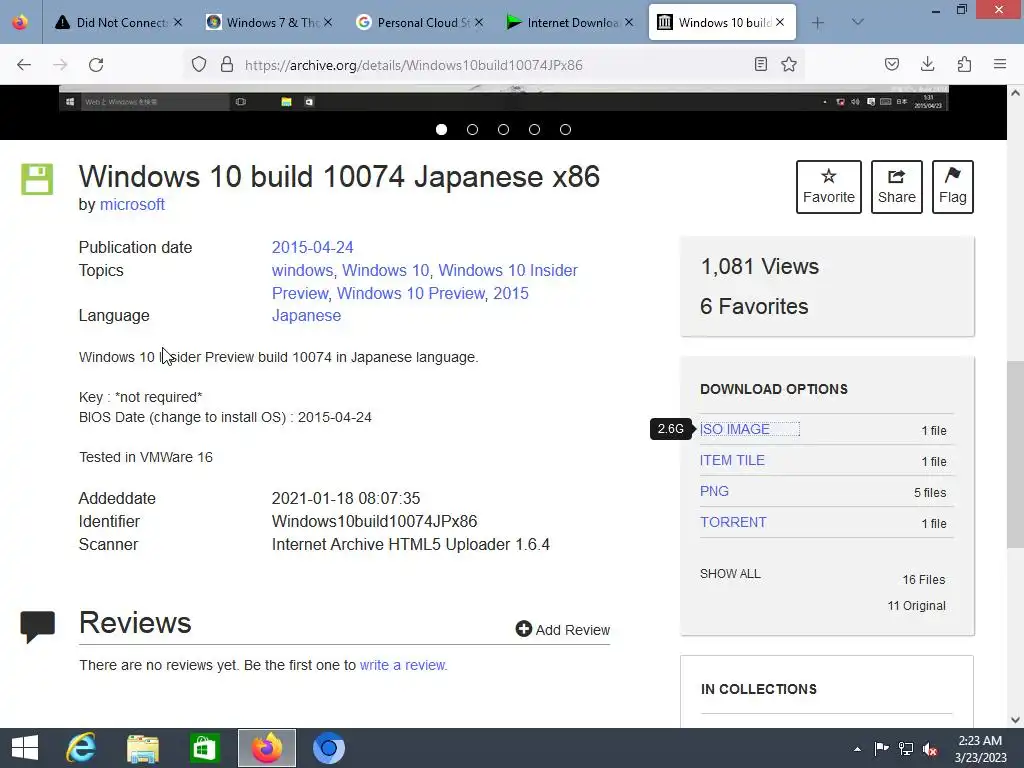Reload the page with the refresh icon
This screenshot has width=1024, height=768.
96,65
